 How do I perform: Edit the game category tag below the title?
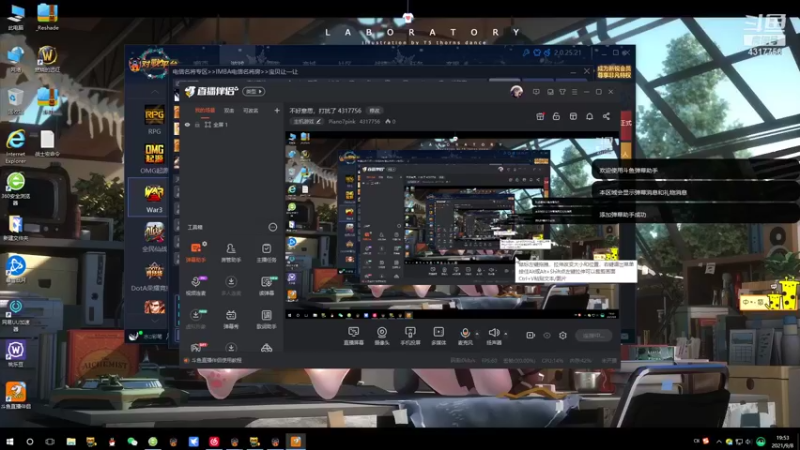307,121
